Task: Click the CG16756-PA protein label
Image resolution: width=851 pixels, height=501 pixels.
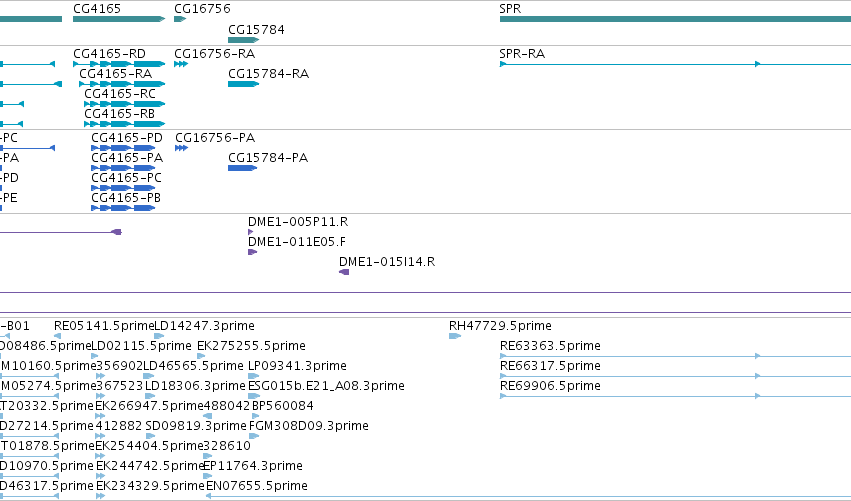Action: point(215,137)
